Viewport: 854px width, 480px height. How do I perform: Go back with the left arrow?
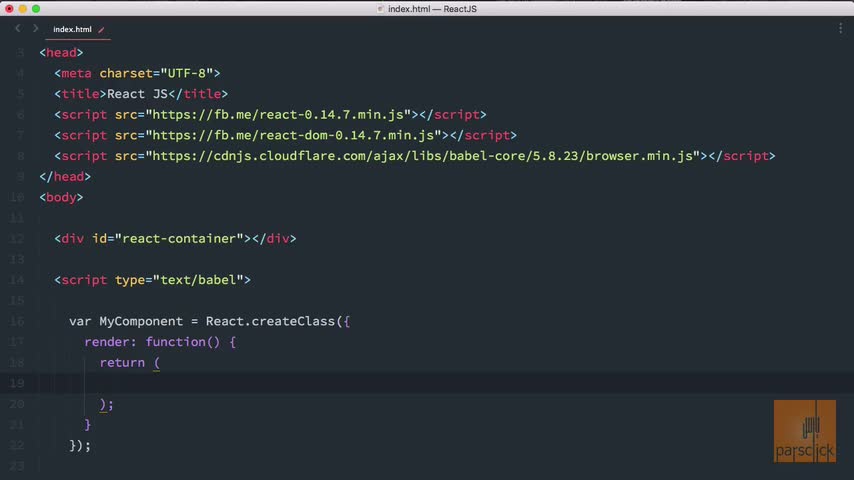point(18,28)
